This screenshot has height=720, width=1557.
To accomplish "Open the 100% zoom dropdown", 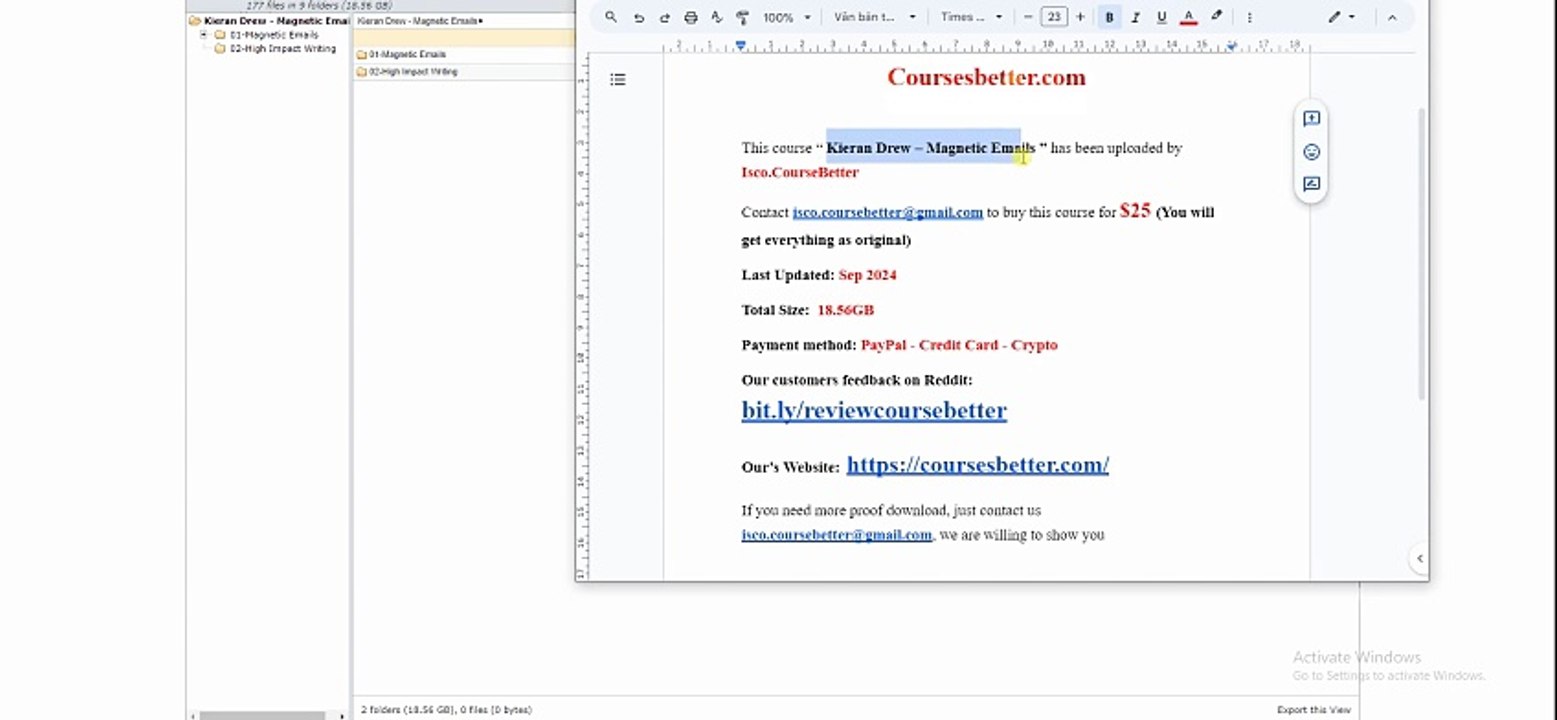I will [786, 17].
